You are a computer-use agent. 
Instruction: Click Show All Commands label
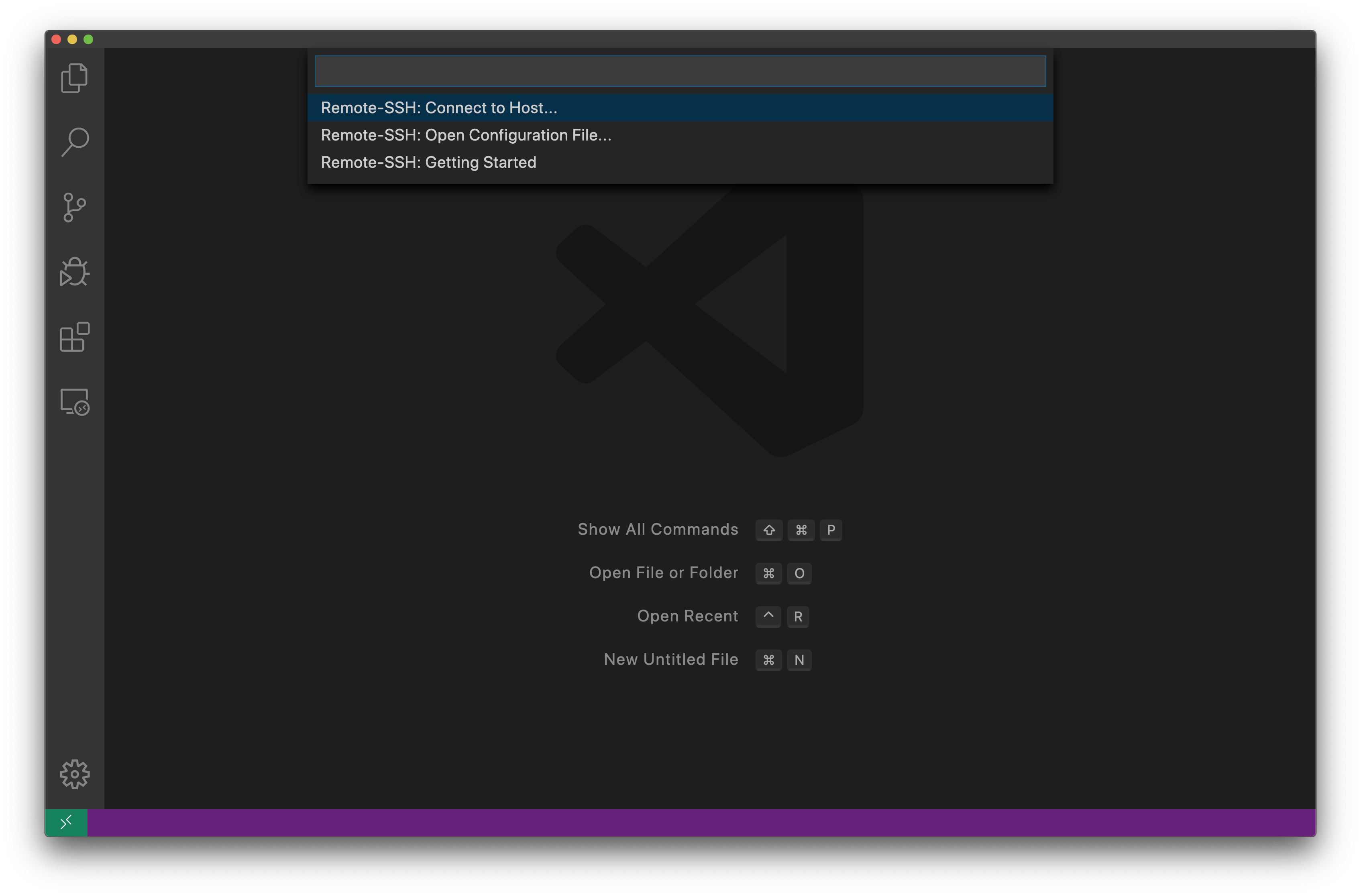coord(658,529)
